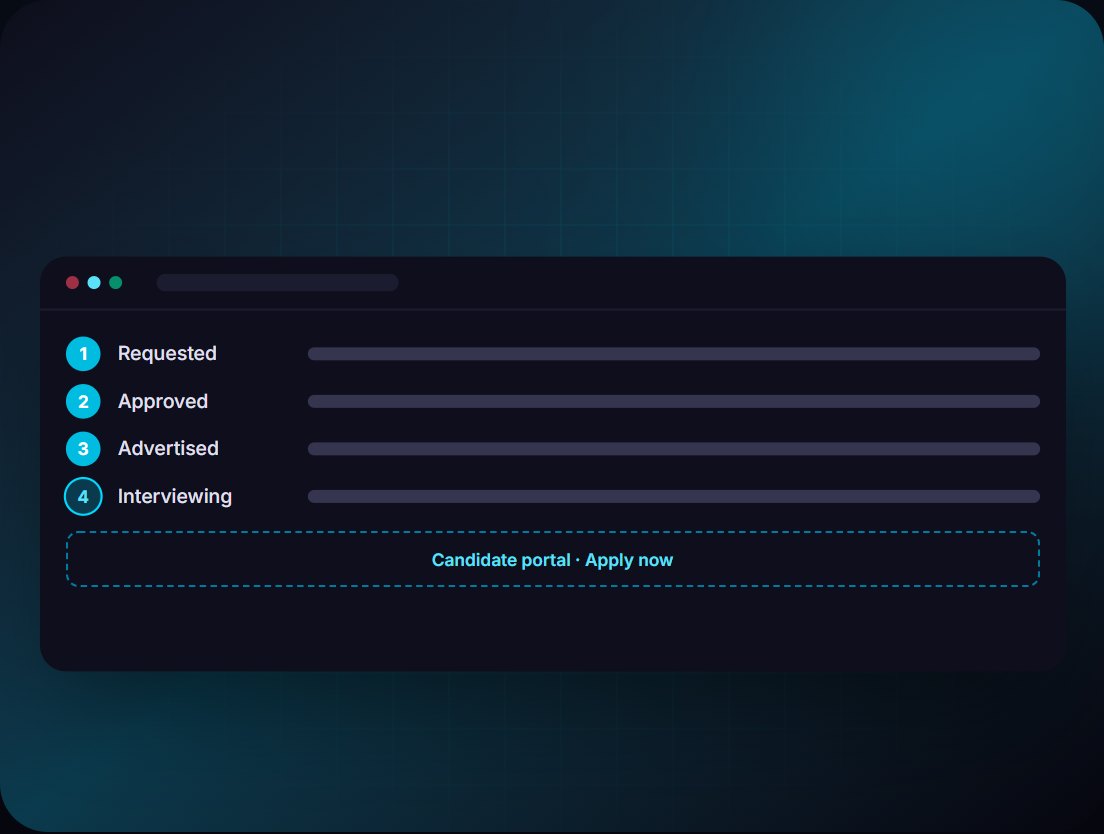Click the bar beside Interviewing
This screenshot has height=834, width=1104.
(x=674, y=496)
